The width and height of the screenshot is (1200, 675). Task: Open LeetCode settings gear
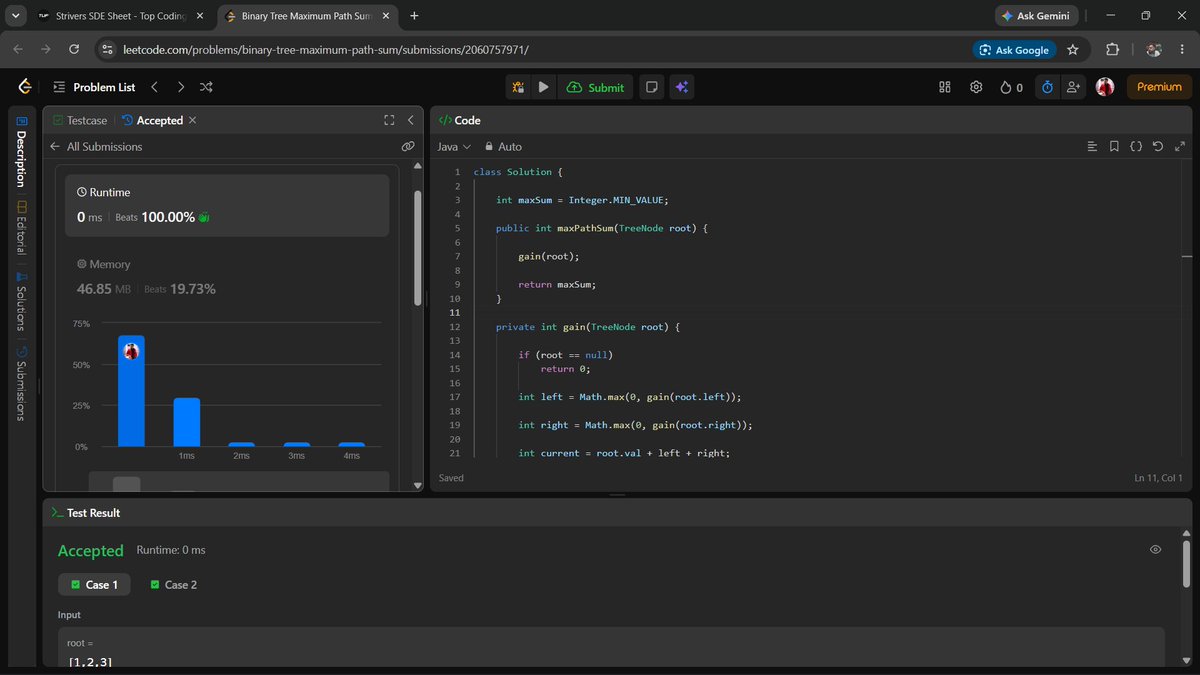click(976, 87)
